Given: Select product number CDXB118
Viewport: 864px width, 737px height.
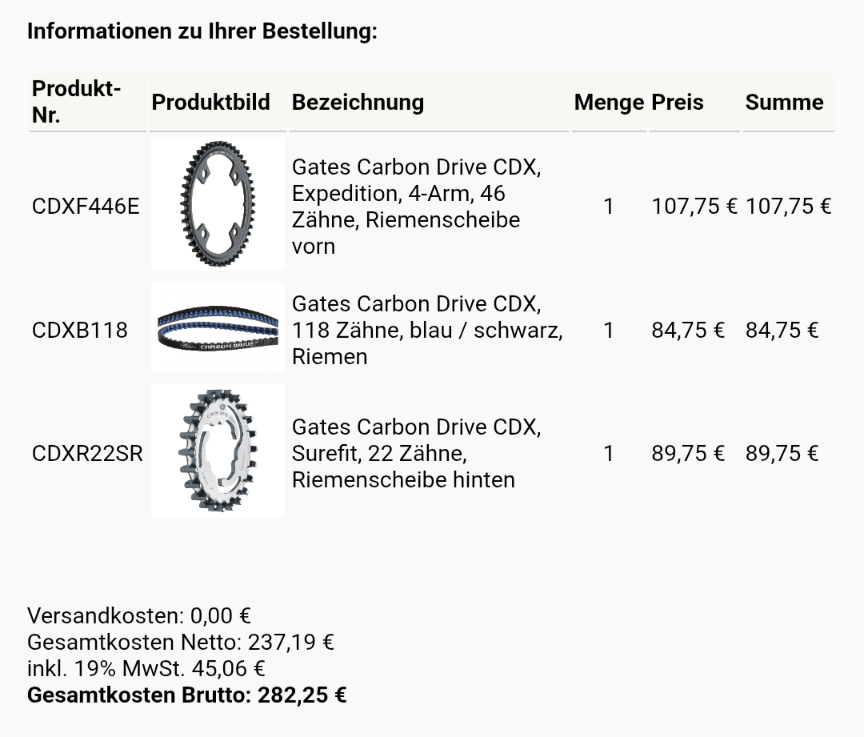Looking at the screenshot, I should pyautogui.click(x=80, y=330).
